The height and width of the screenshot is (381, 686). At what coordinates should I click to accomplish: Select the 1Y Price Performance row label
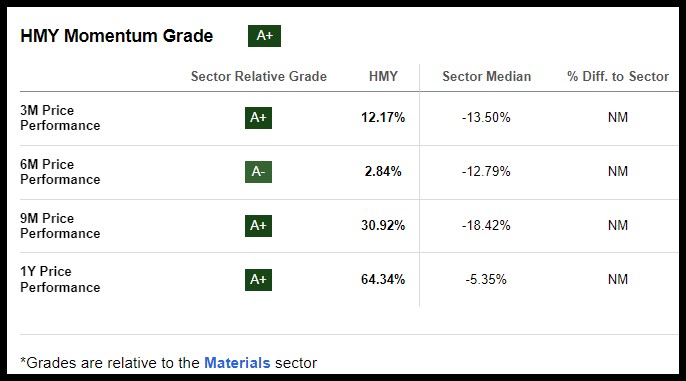point(60,279)
